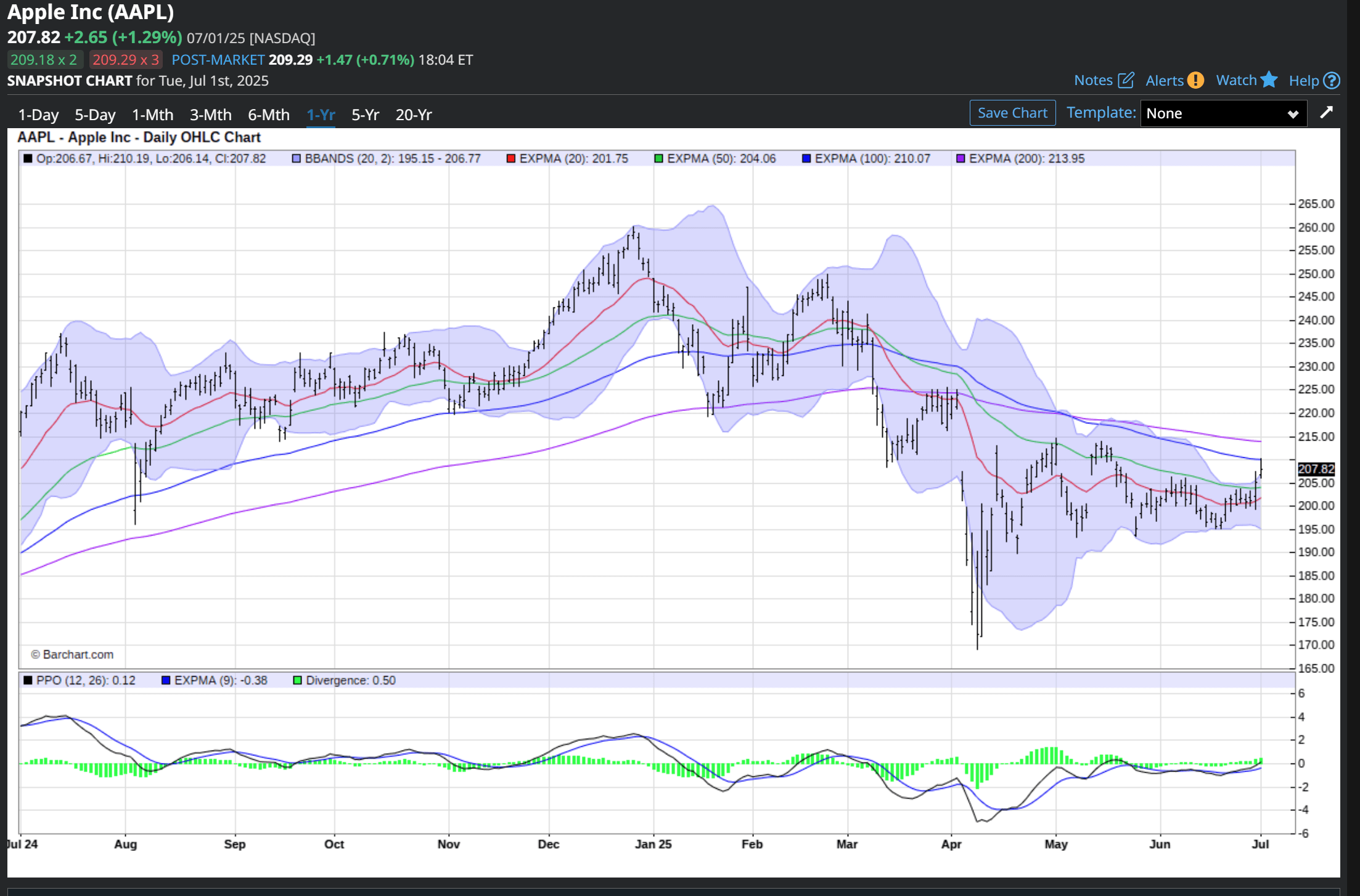1360x896 pixels.
Task: Click the blue Watch star icon
Action: click(1269, 80)
